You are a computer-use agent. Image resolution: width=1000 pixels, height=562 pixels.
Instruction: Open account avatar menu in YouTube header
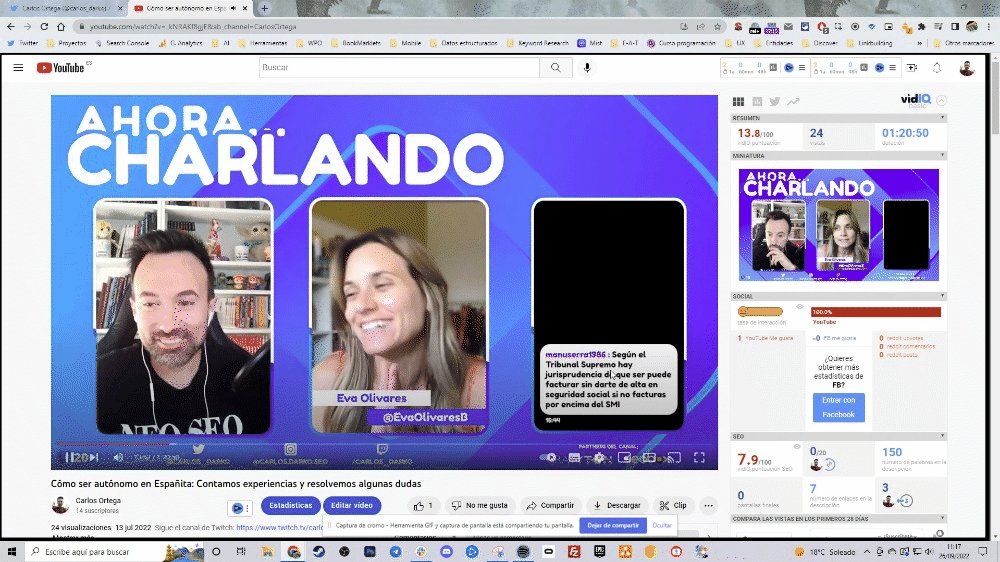tap(967, 68)
